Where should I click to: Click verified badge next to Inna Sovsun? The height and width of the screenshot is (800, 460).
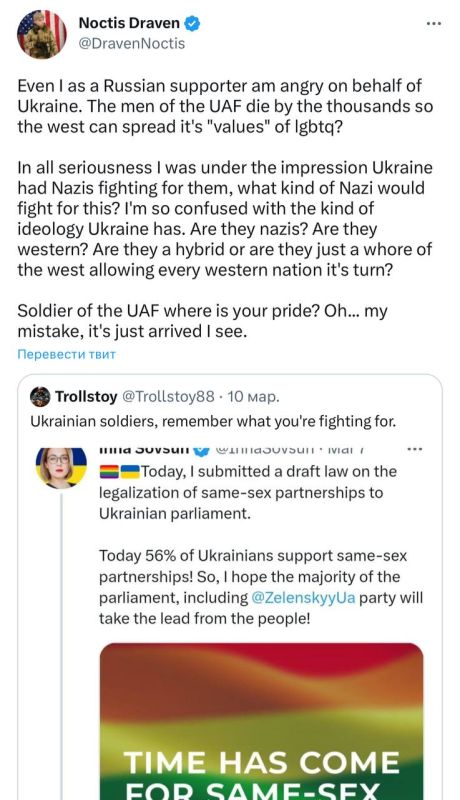[x=202, y=450]
